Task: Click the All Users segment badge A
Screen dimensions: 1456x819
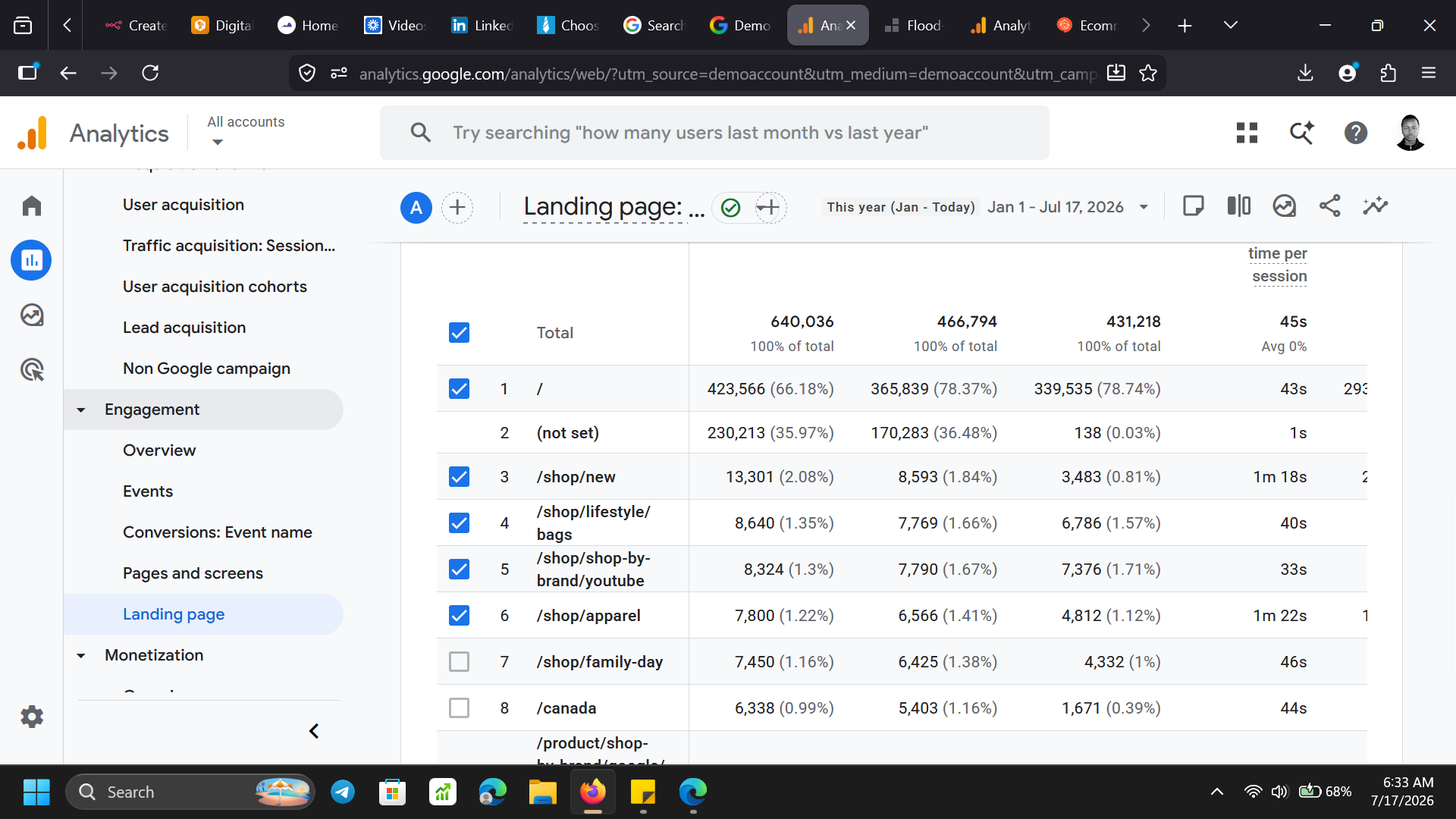Action: click(416, 207)
